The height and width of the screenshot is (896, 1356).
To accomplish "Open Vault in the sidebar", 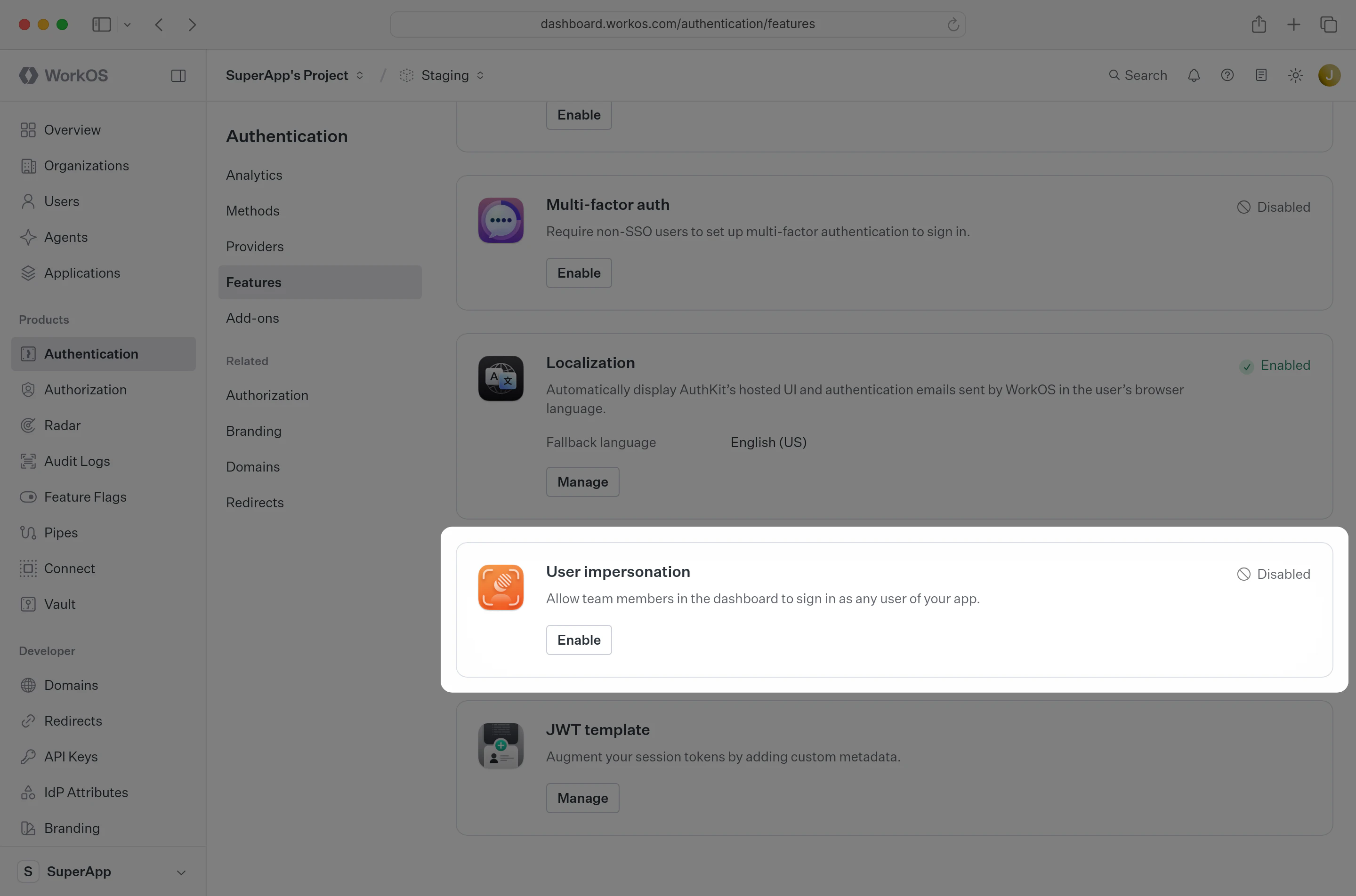I will coord(104,605).
